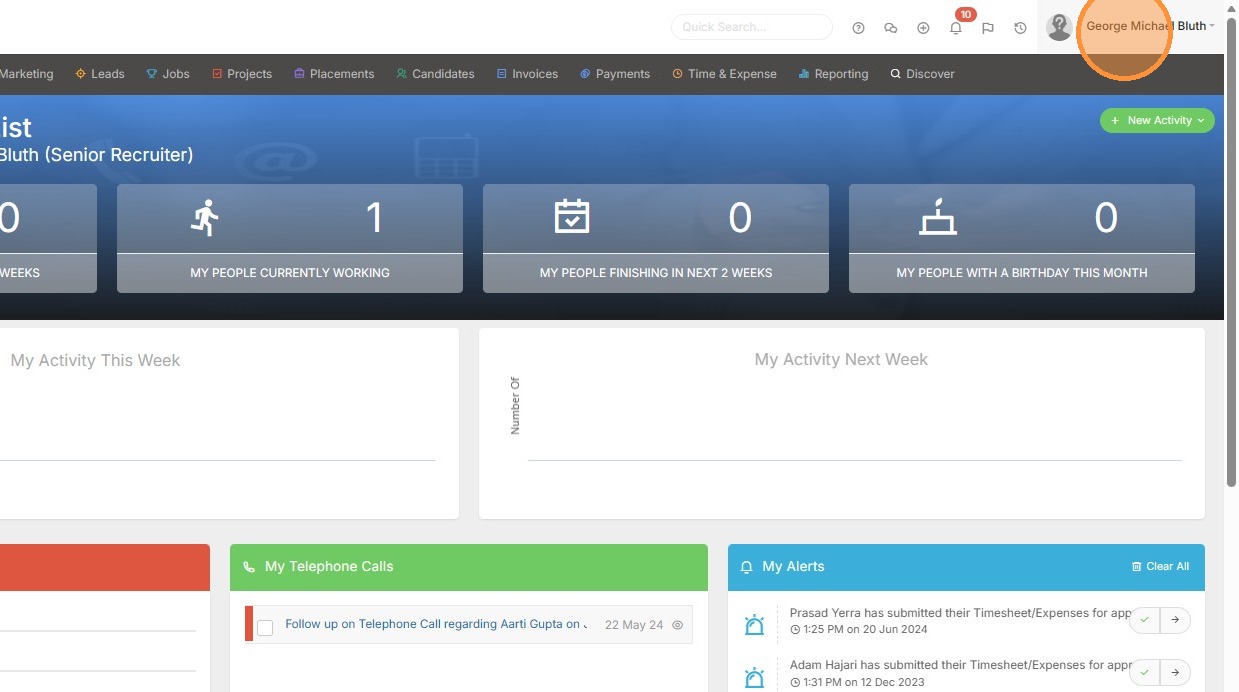Go to the Placements menu
The height and width of the screenshot is (692, 1239).
(x=334, y=74)
